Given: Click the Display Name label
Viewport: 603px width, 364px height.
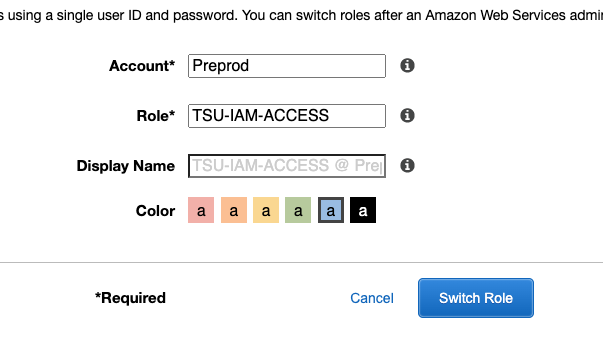Looking at the screenshot, I should click(126, 166).
